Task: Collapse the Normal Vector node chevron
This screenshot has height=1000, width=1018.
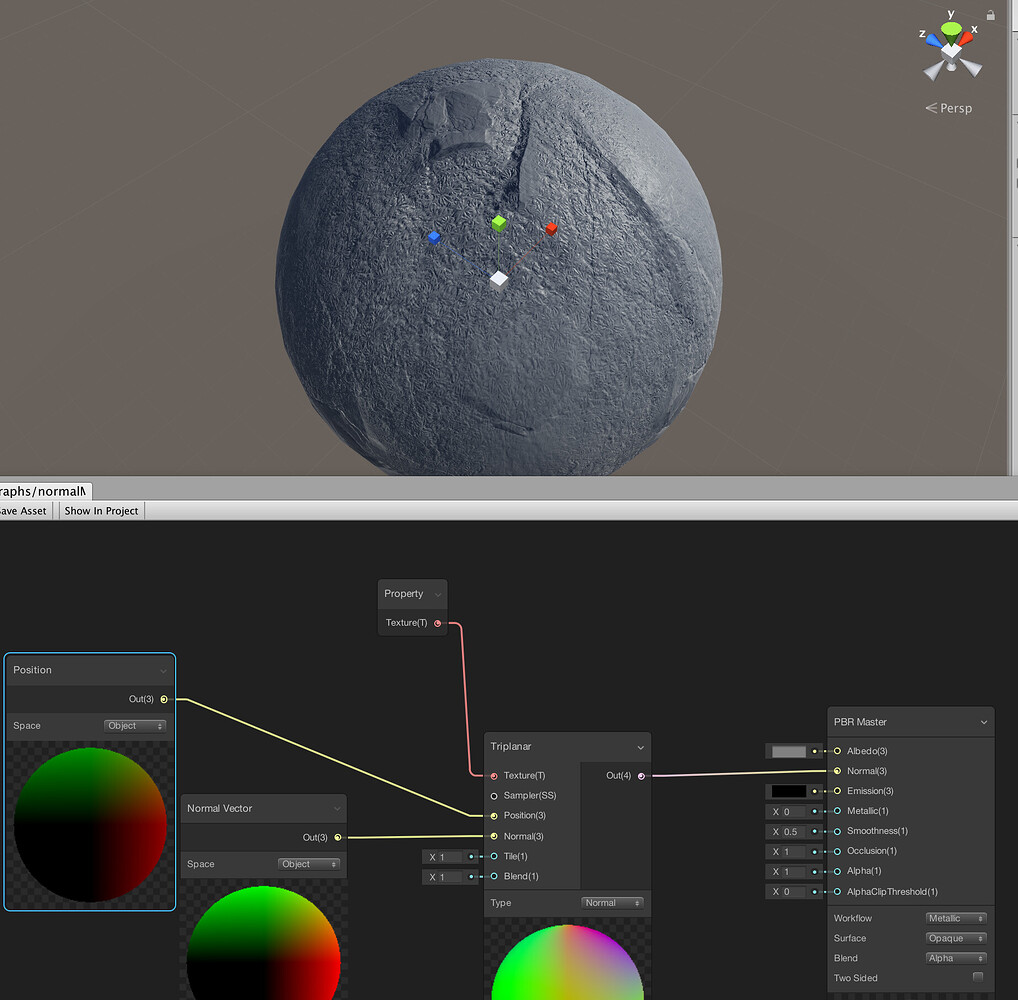Action: (337, 809)
